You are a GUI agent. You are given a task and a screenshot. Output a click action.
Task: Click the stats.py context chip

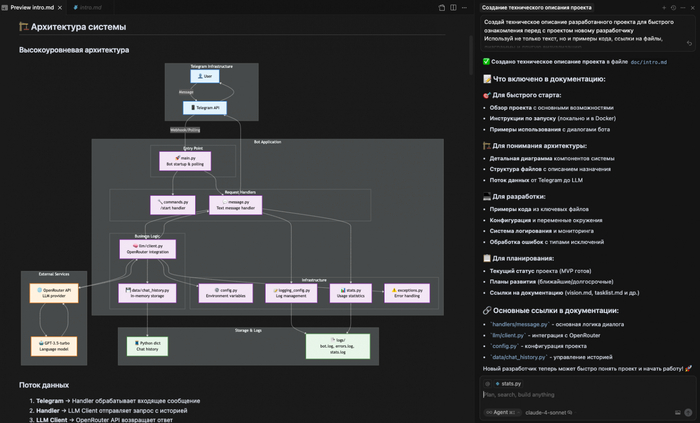tap(508, 383)
